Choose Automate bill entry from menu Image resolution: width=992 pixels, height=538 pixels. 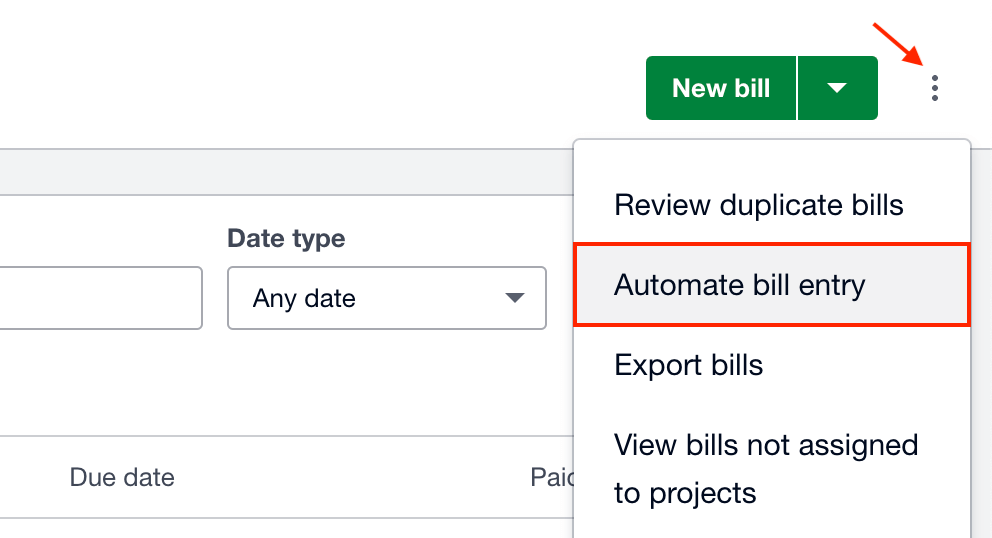pyautogui.click(x=772, y=285)
